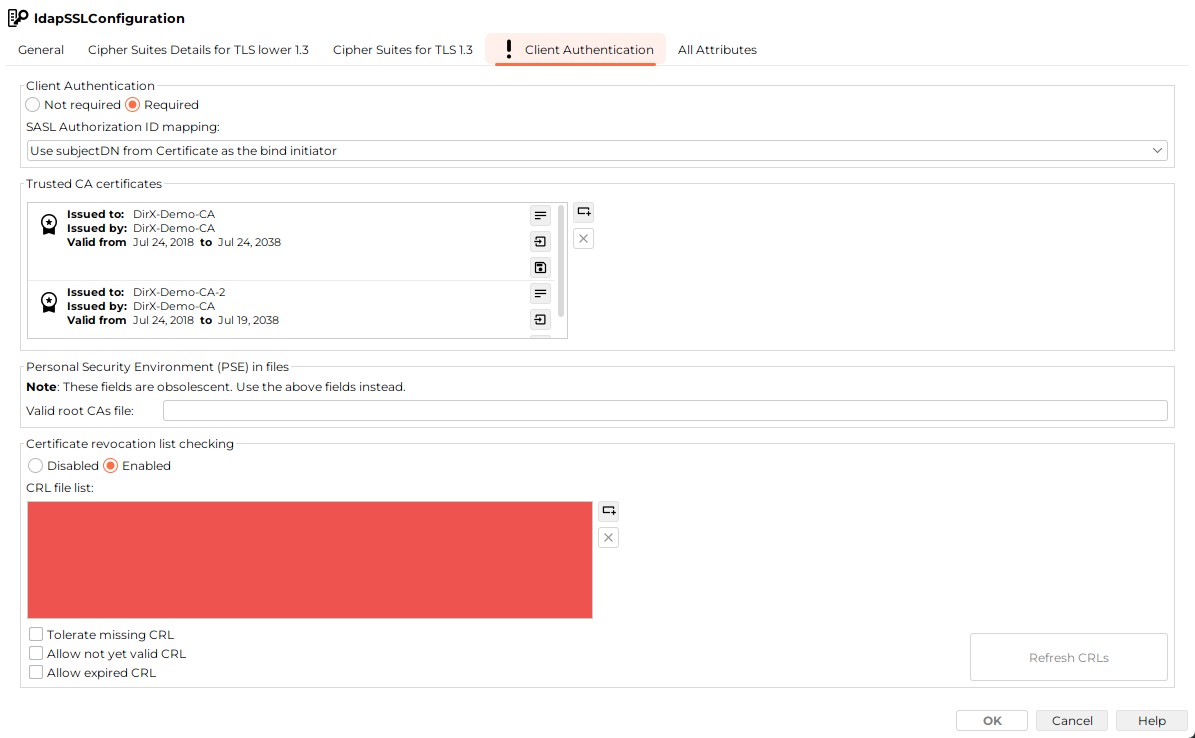This screenshot has height=738, width=1195.
Task: Select Enabled for CRL checking
Action: point(111,465)
